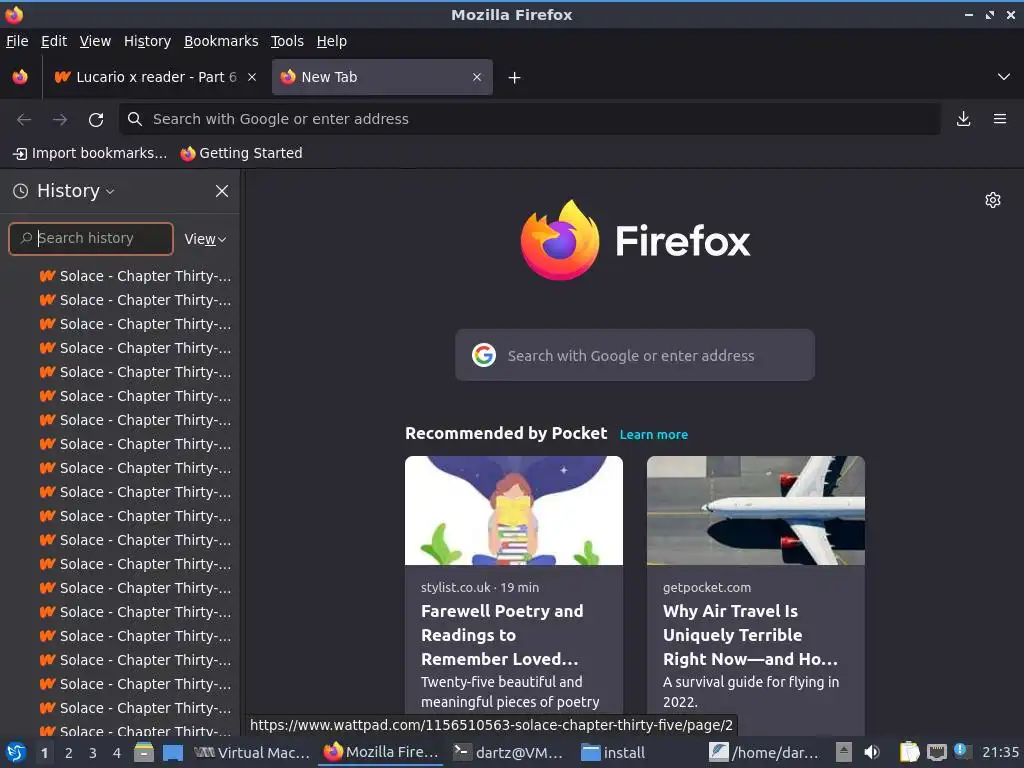Screen dimensions: 1024x768
Task: Go forward using the forward arrow
Action: point(60,120)
